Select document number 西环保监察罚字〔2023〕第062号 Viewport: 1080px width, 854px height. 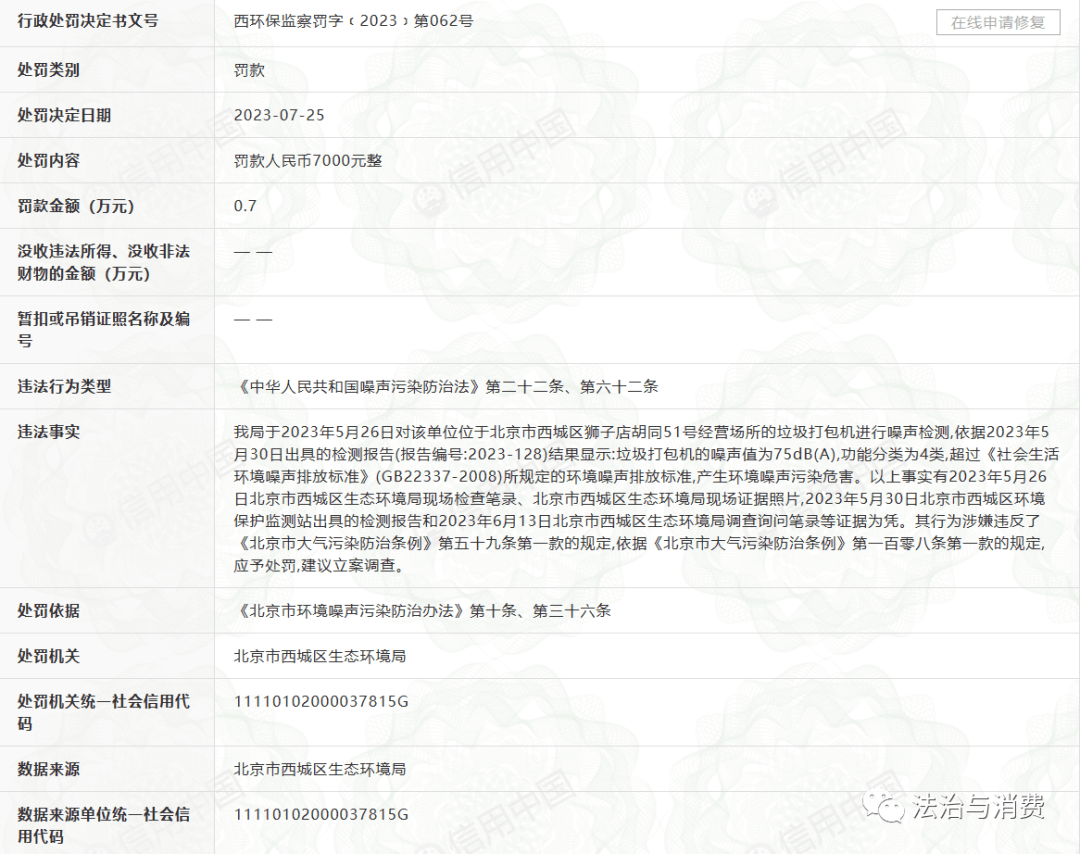click(353, 21)
